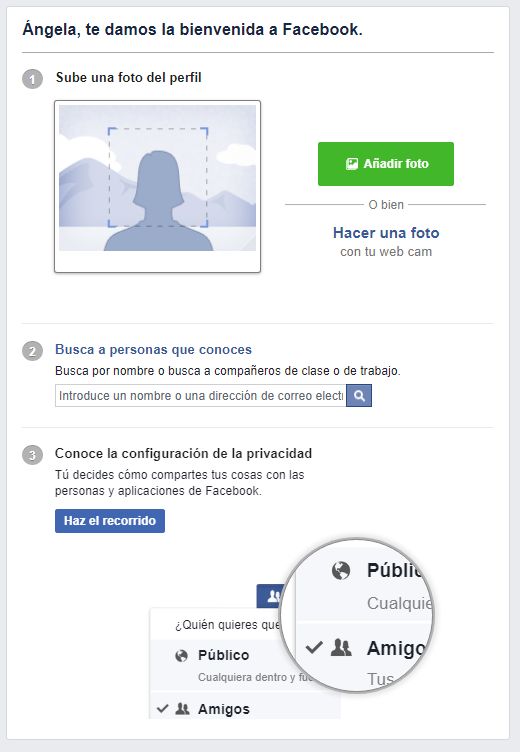The height and width of the screenshot is (752, 520).
Task: Open the blue friends audience selector dropdown
Action: click(x=271, y=596)
